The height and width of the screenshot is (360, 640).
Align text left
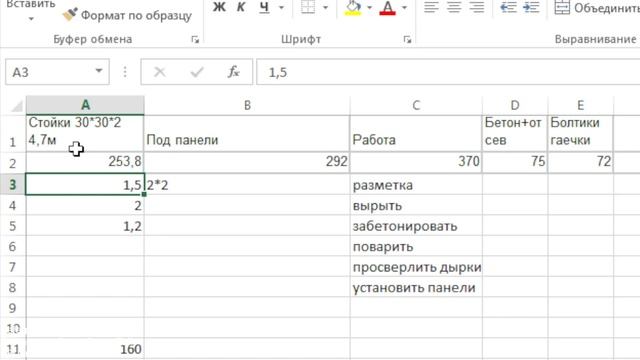(431, 7)
